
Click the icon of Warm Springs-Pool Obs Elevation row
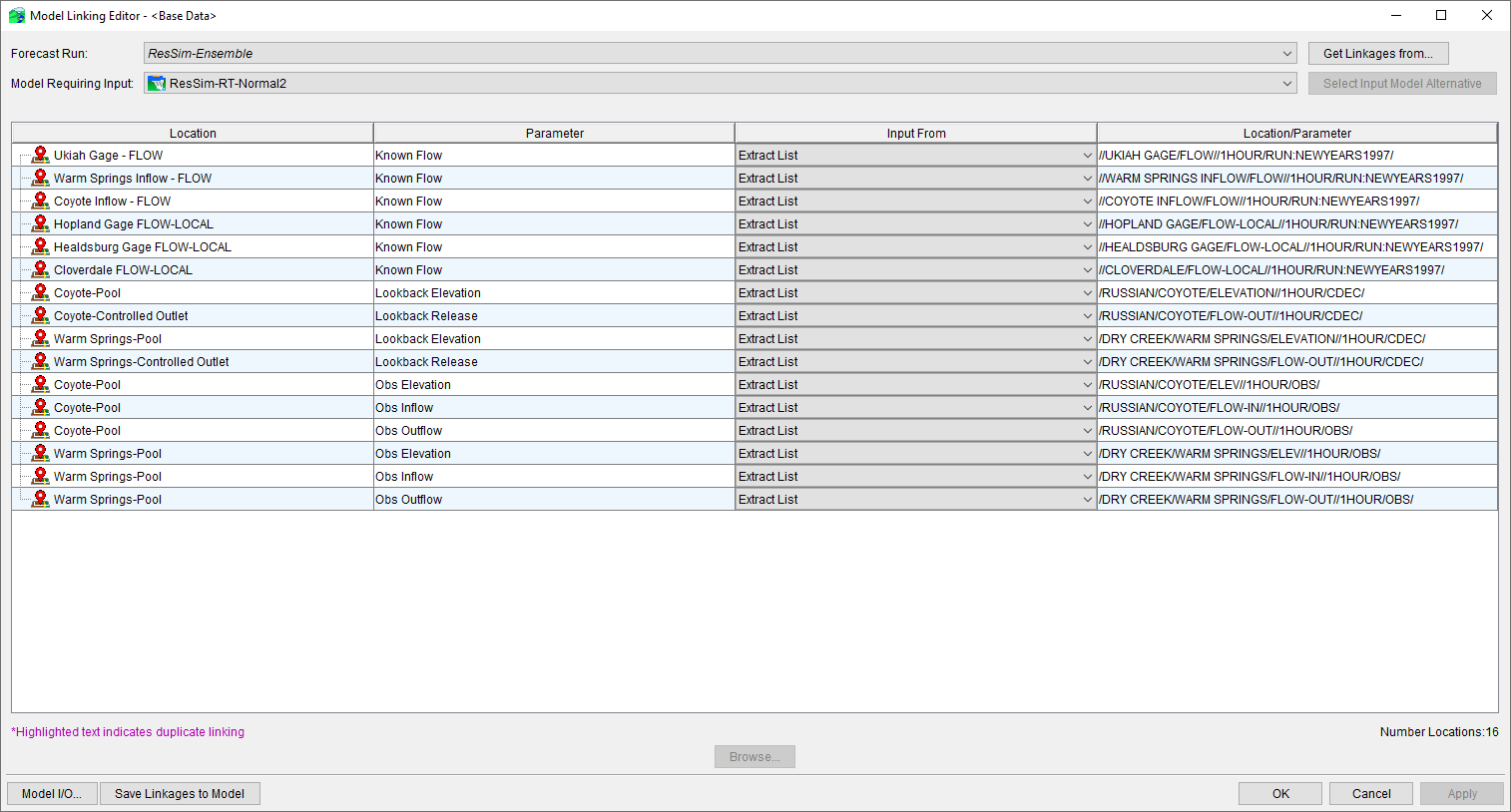coord(40,453)
